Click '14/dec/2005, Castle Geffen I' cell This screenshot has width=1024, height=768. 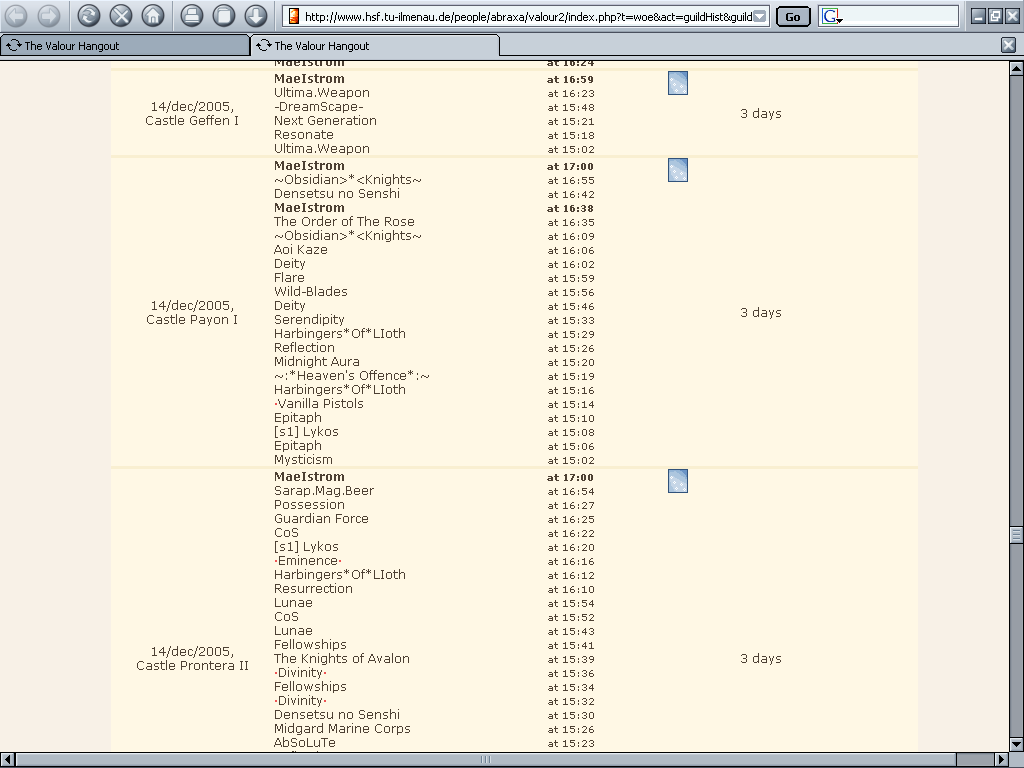pyautogui.click(x=192, y=114)
